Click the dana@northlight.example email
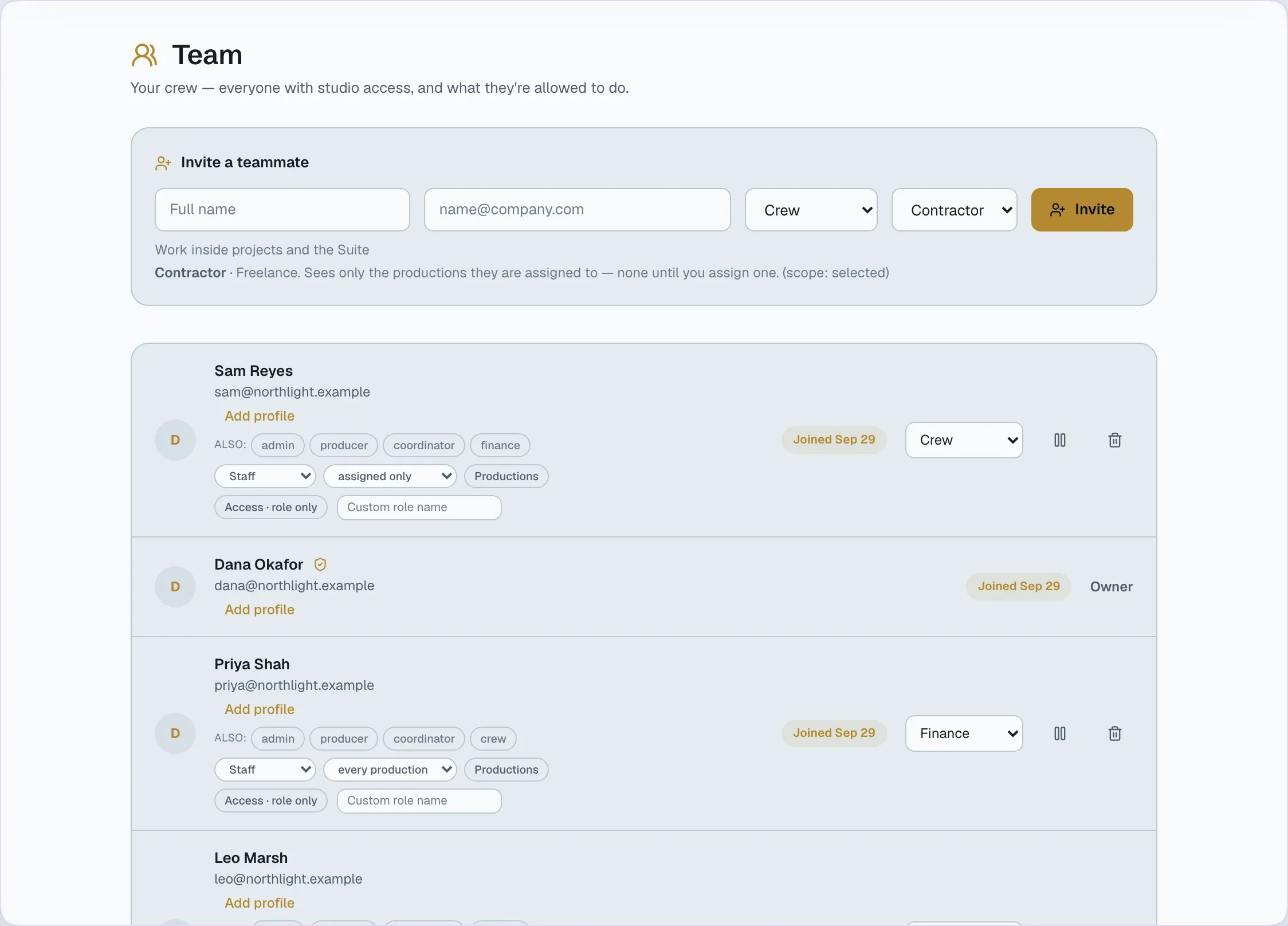The image size is (1288, 926). (x=294, y=586)
